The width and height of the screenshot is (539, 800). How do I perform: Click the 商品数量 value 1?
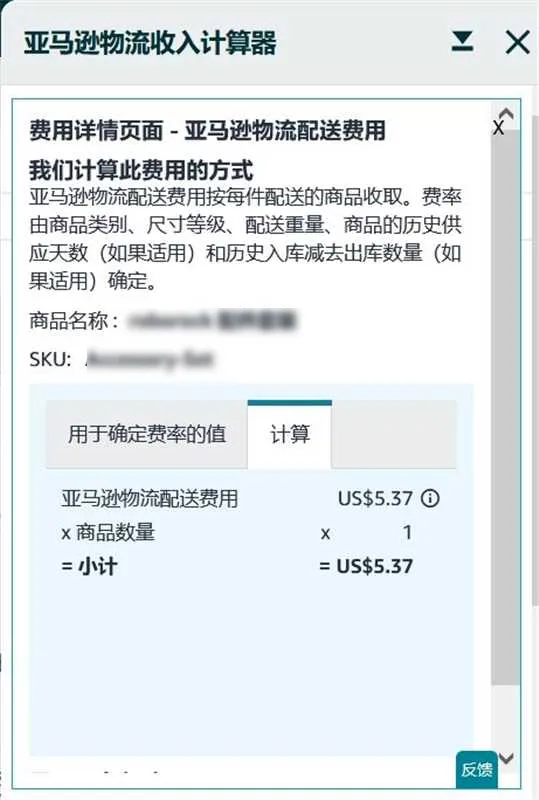(407, 532)
